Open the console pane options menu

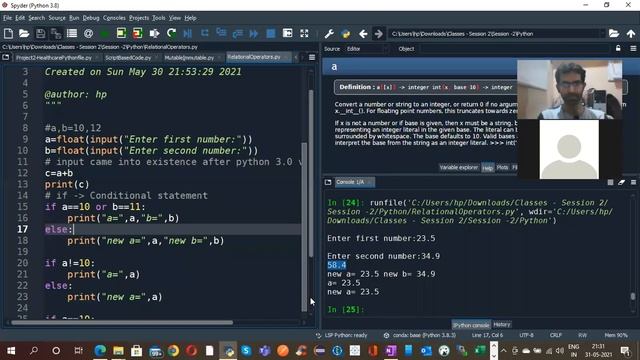(633, 182)
